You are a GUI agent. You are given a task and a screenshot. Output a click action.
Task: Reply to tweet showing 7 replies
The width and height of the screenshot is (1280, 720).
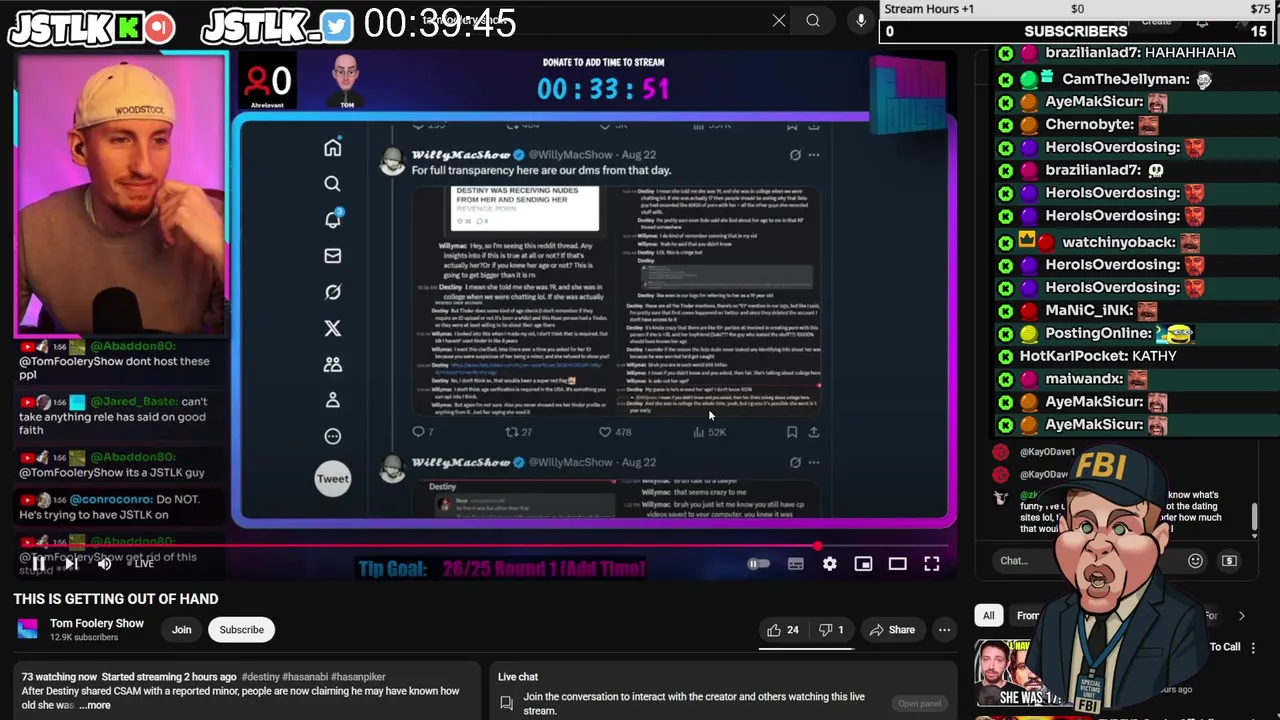tap(422, 432)
